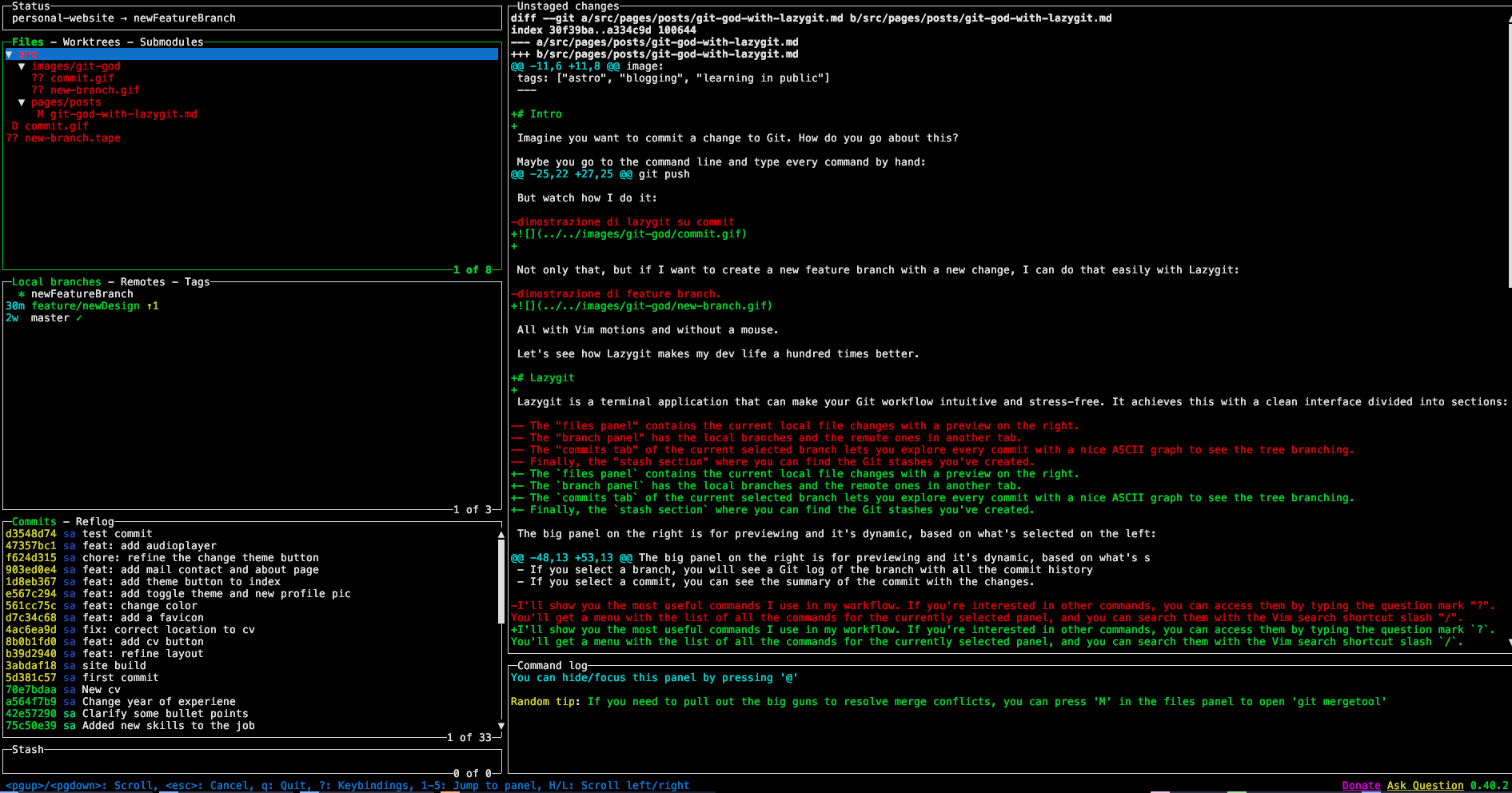Click the master branch checkmark icon
Image resolution: width=1512 pixels, height=793 pixels.
point(79,318)
